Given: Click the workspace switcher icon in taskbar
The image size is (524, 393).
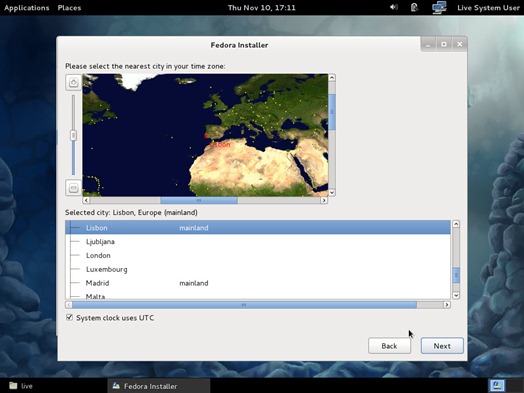Looking at the screenshot, I should pyautogui.click(x=497, y=386).
